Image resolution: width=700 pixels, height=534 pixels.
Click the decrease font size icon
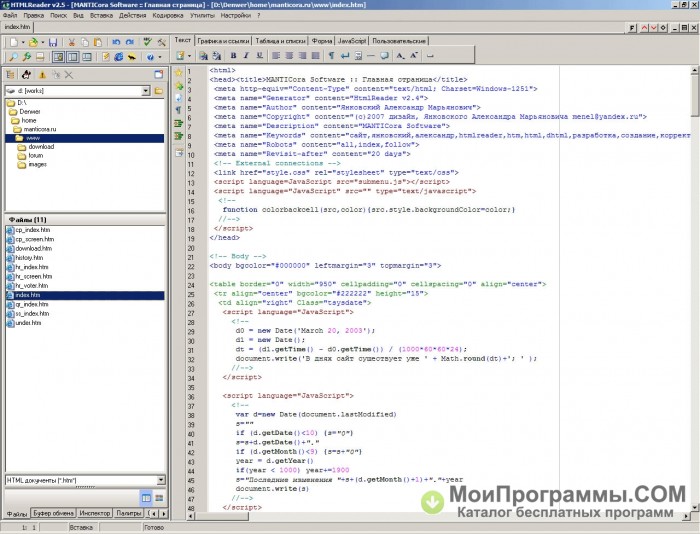pyautogui.click(x=400, y=55)
